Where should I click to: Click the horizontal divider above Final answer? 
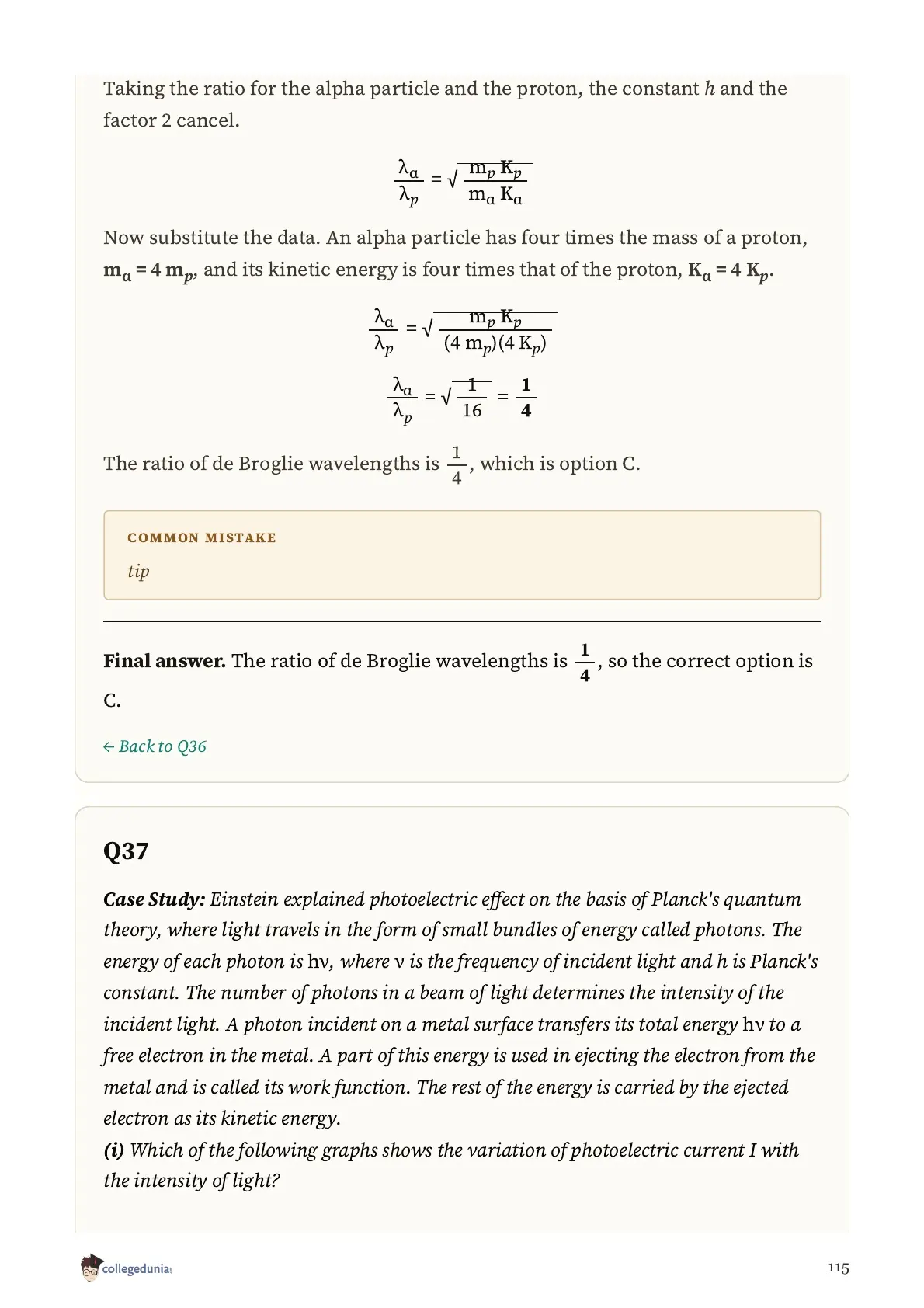pos(462,621)
